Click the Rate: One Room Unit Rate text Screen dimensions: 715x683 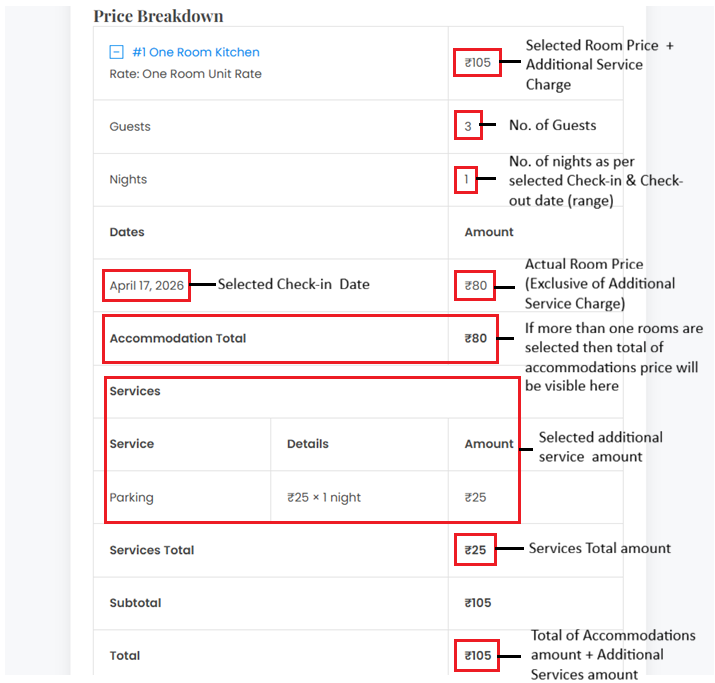(x=185, y=74)
